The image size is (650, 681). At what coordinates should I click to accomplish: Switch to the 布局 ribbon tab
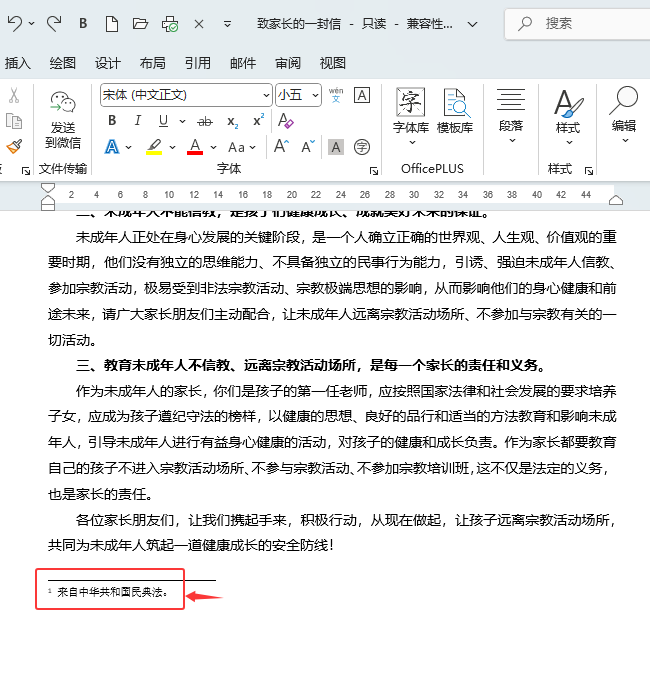coord(152,63)
